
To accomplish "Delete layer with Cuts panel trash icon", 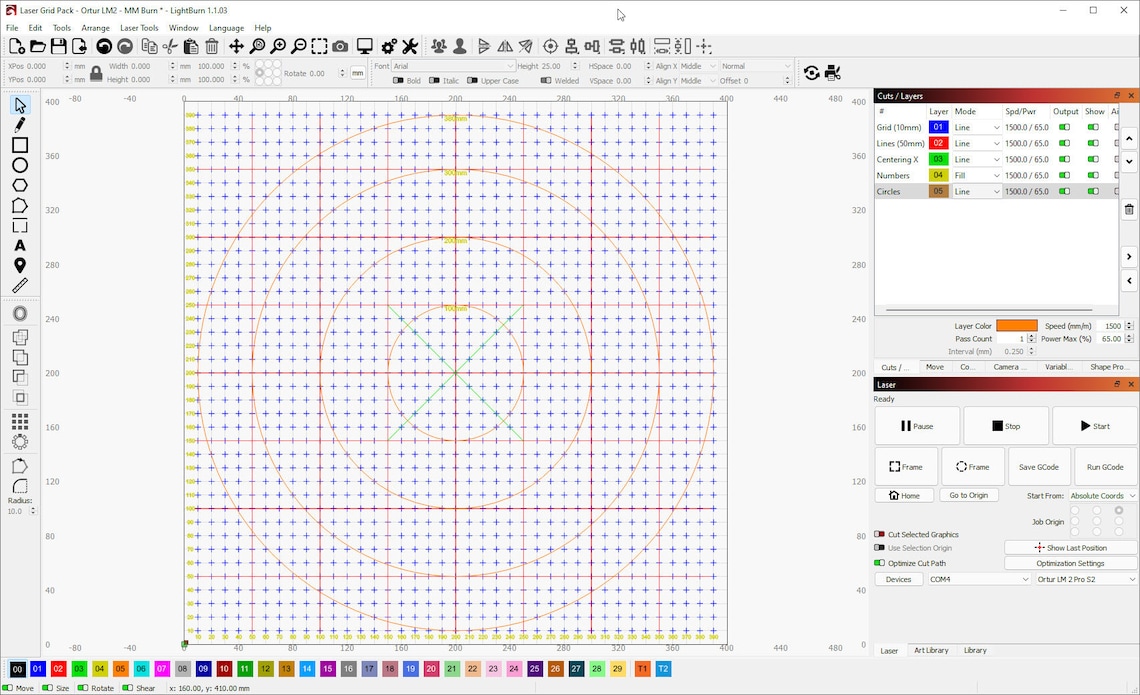I will click(x=1129, y=210).
